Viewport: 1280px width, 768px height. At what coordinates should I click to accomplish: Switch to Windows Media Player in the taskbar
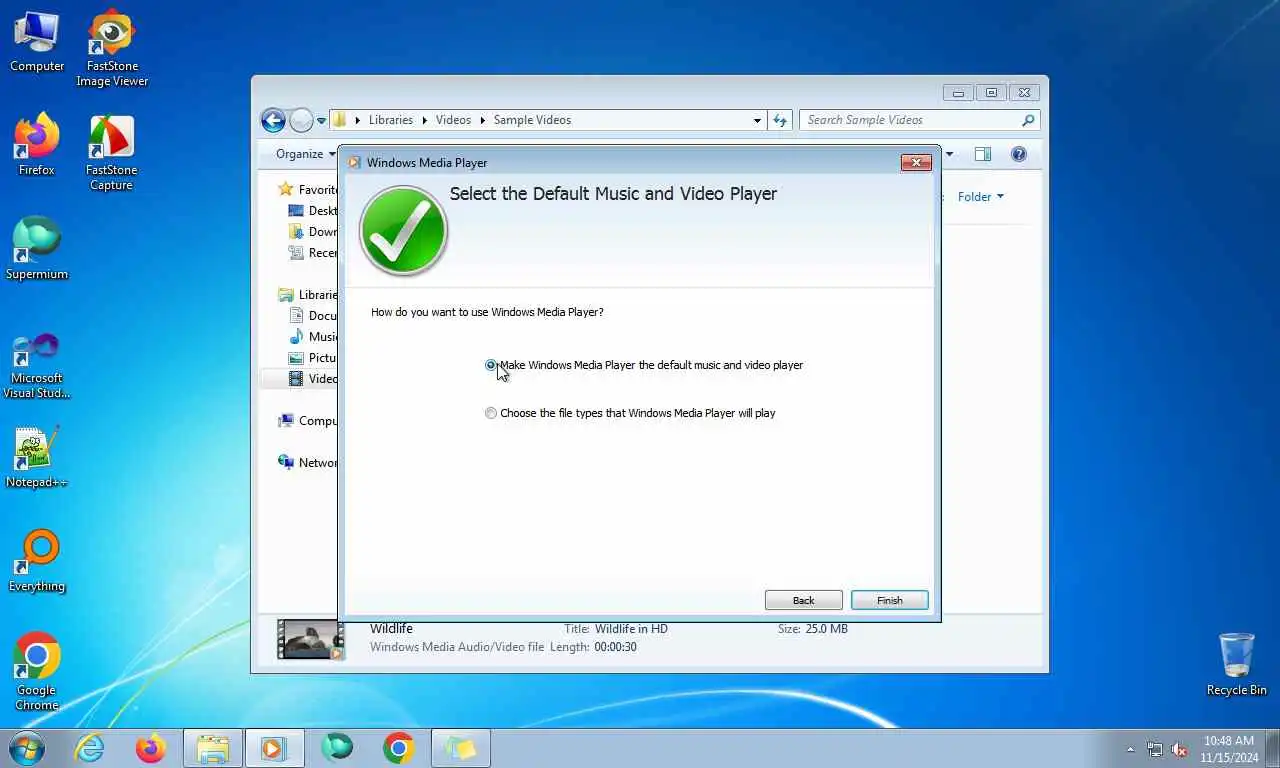click(x=275, y=748)
